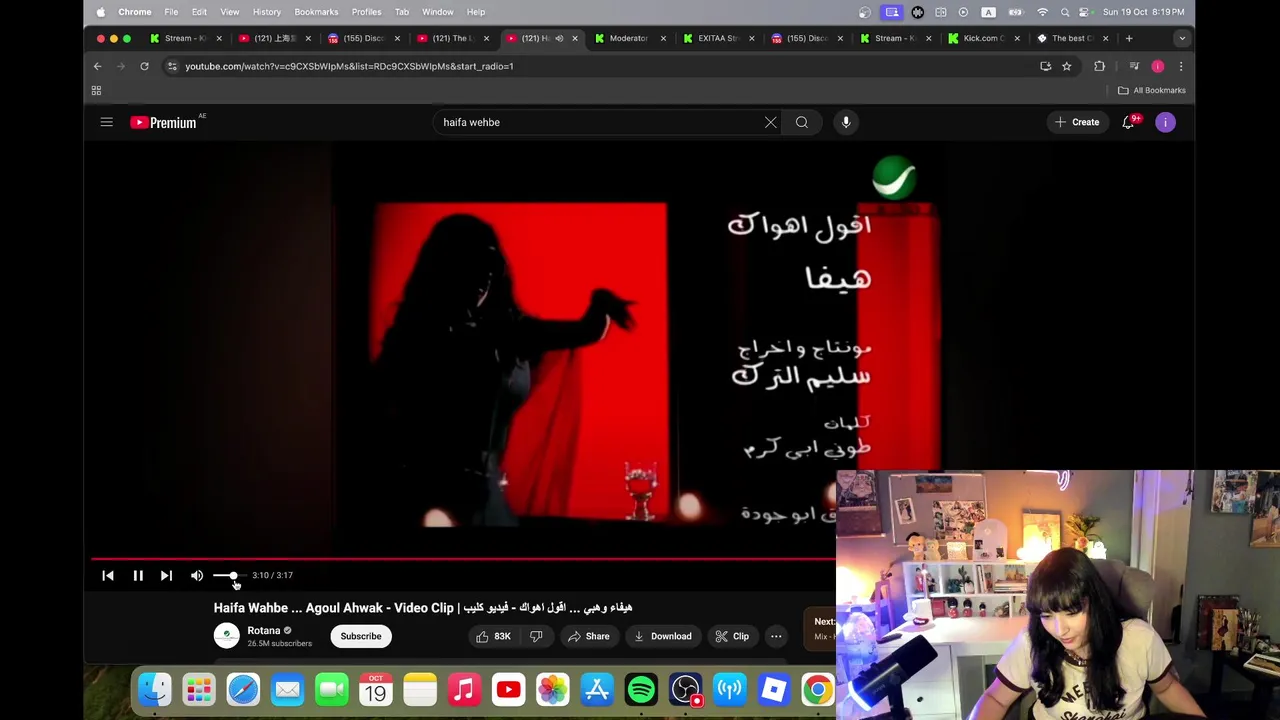This screenshot has width=1280, height=720.
Task: Switch to the Moderator tab
Action: (628, 38)
